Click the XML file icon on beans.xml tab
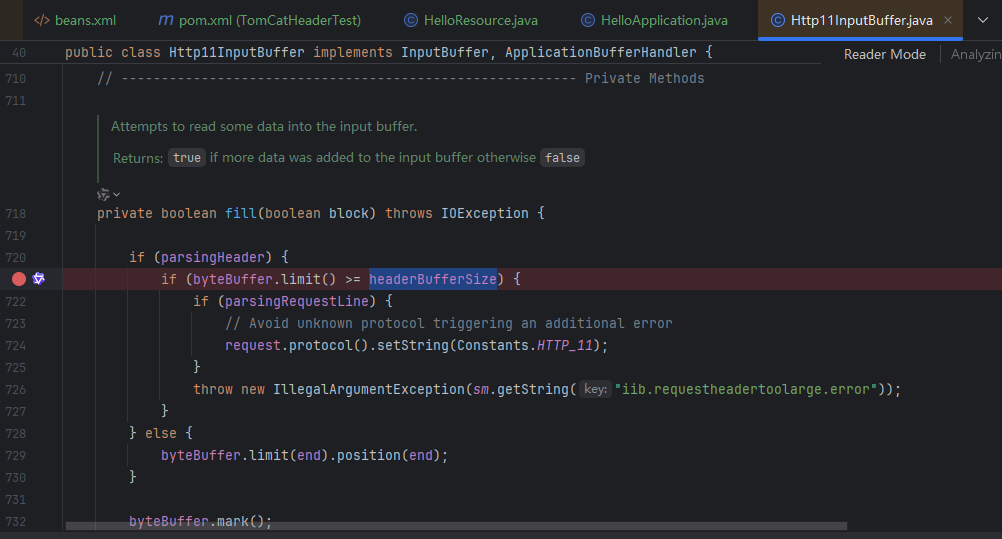1002x539 pixels. pos(42,20)
